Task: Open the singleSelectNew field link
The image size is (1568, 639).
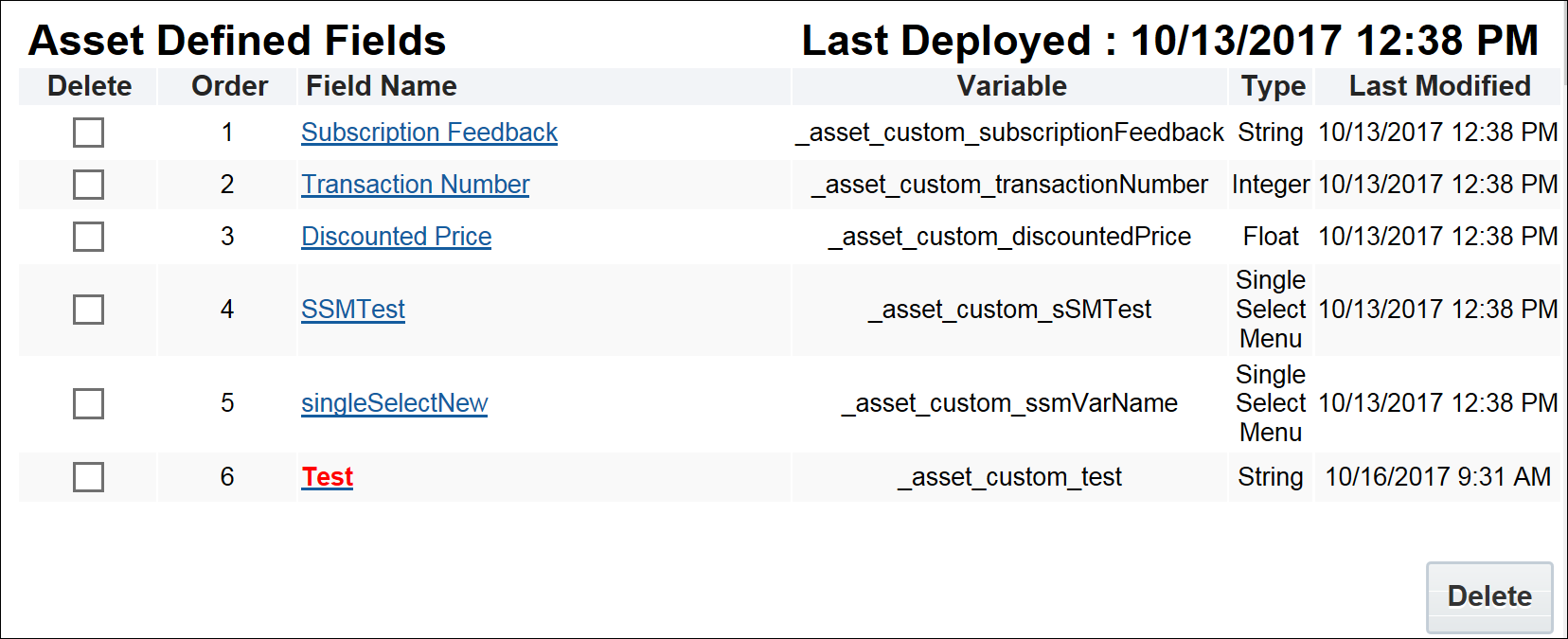Action: tap(394, 403)
